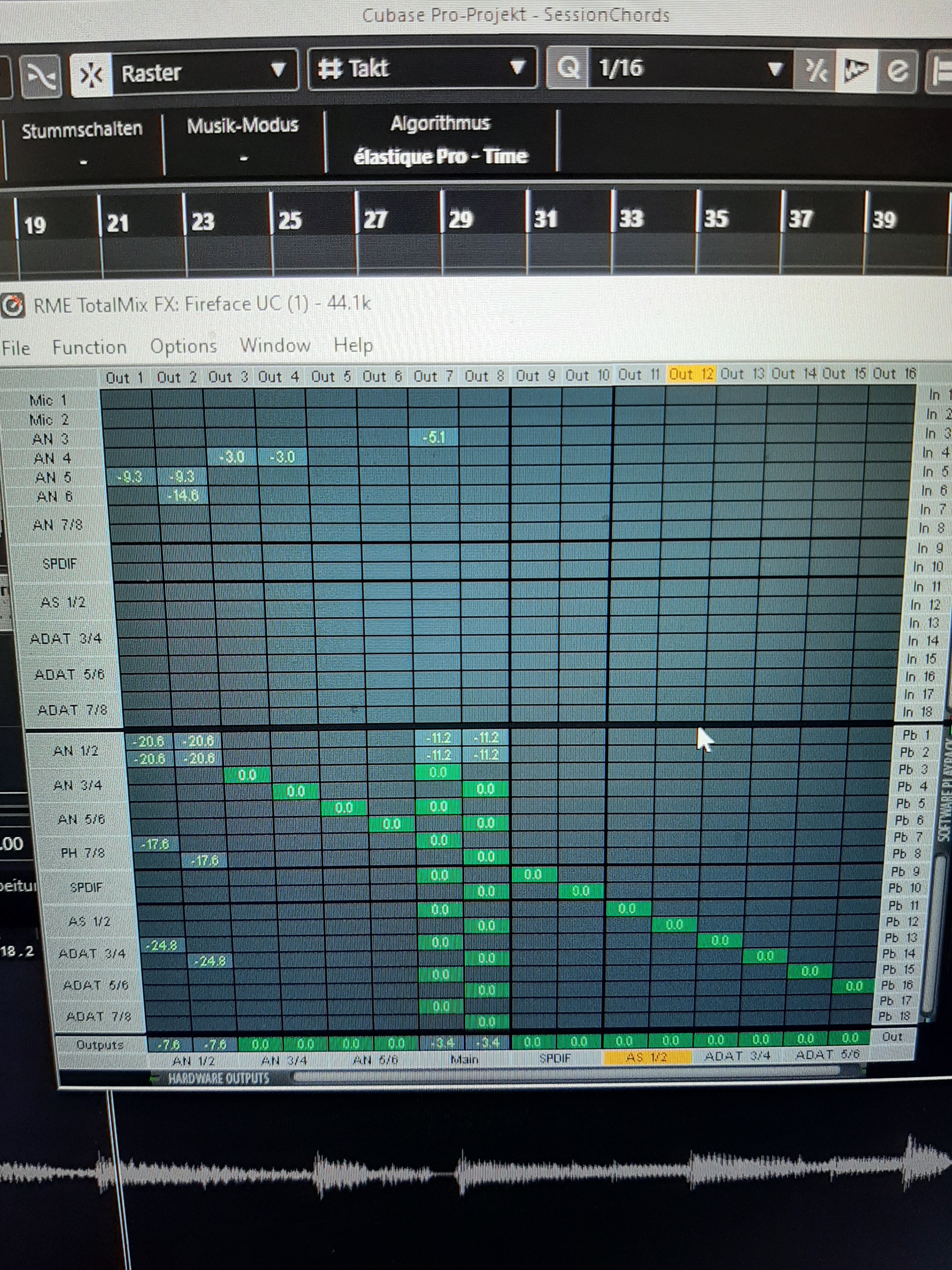Viewport: 952px width, 1270px height.
Task: Click the SPDIF hardware input row label
Action: 59,564
